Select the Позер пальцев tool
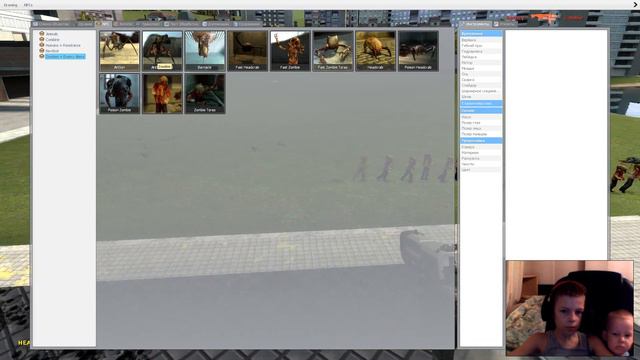The width and height of the screenshot is (640, 360). pyautogui.click(x=481, y=134)
